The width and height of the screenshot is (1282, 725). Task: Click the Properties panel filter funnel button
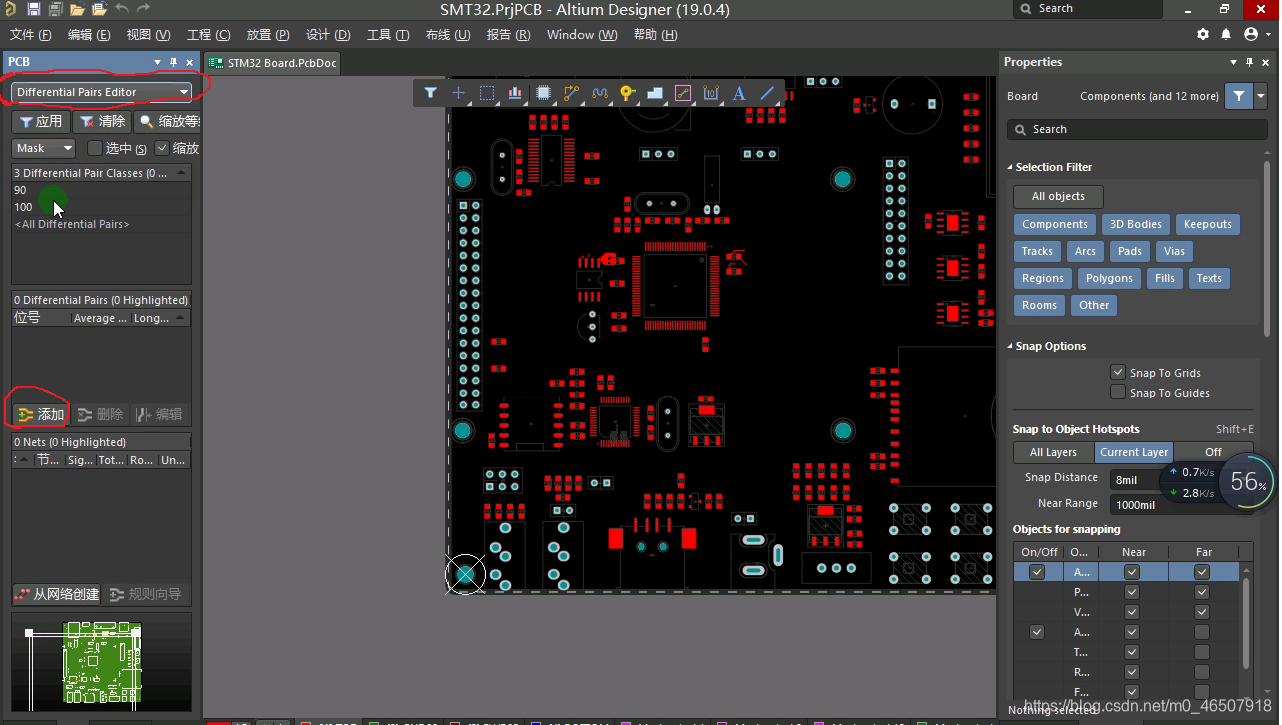tap(1239, 96)
